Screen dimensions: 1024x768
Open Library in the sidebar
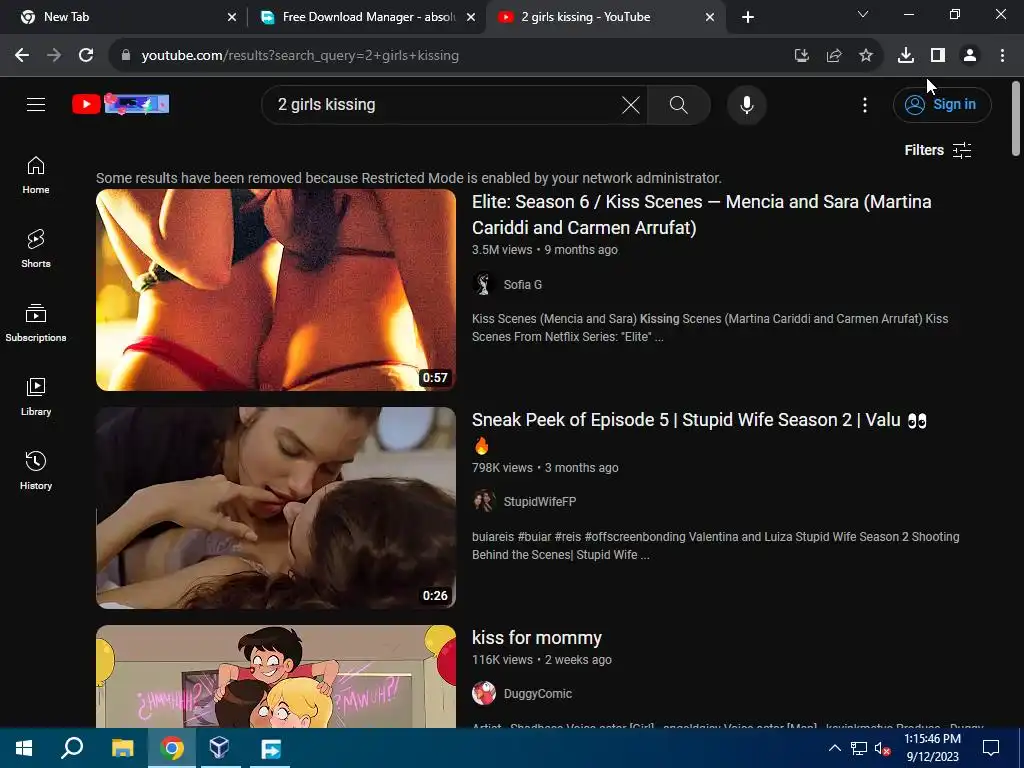36,396
